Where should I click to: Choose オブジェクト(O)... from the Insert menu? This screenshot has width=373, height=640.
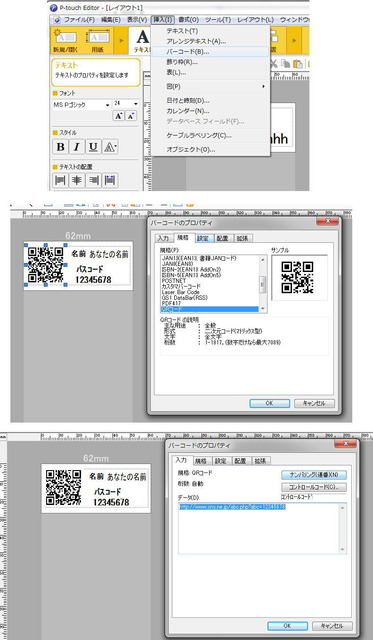(191, 149)
